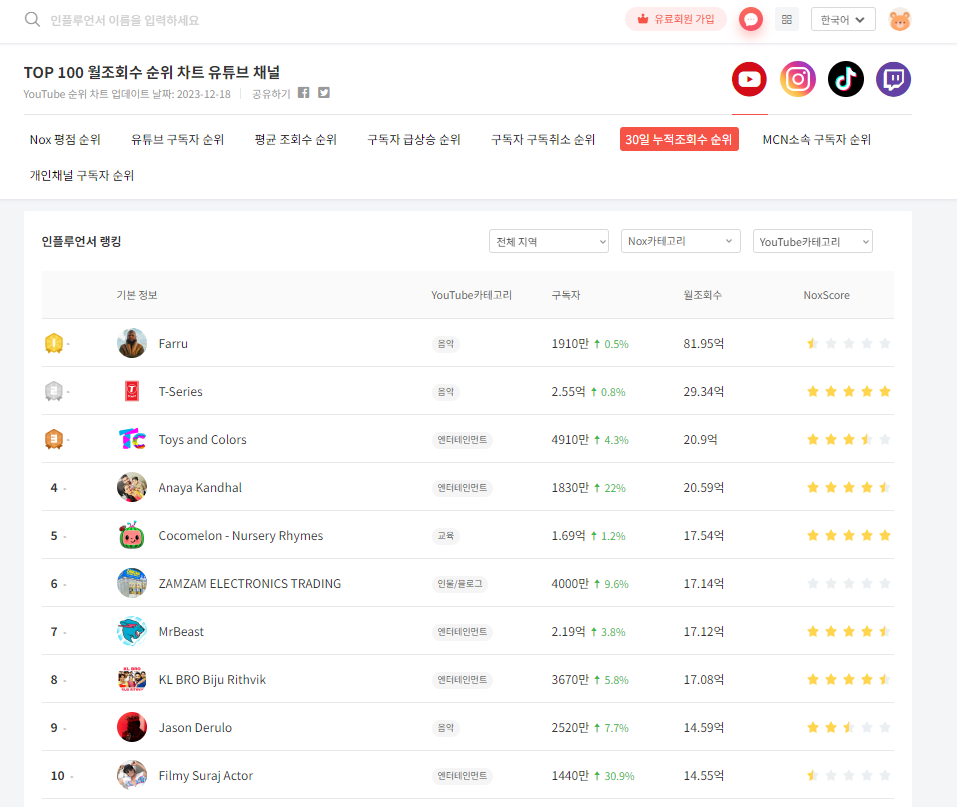Click the search magnifier icon

point(32,20)
